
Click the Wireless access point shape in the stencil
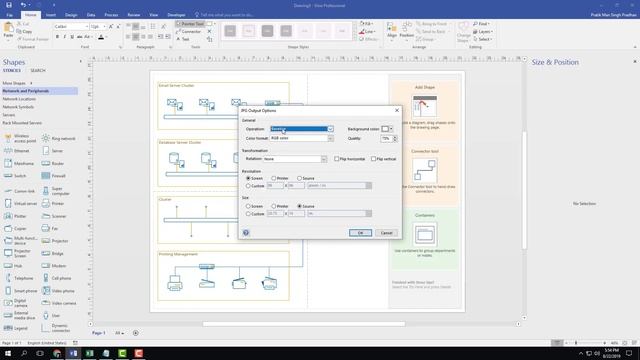tap(20, 138)
